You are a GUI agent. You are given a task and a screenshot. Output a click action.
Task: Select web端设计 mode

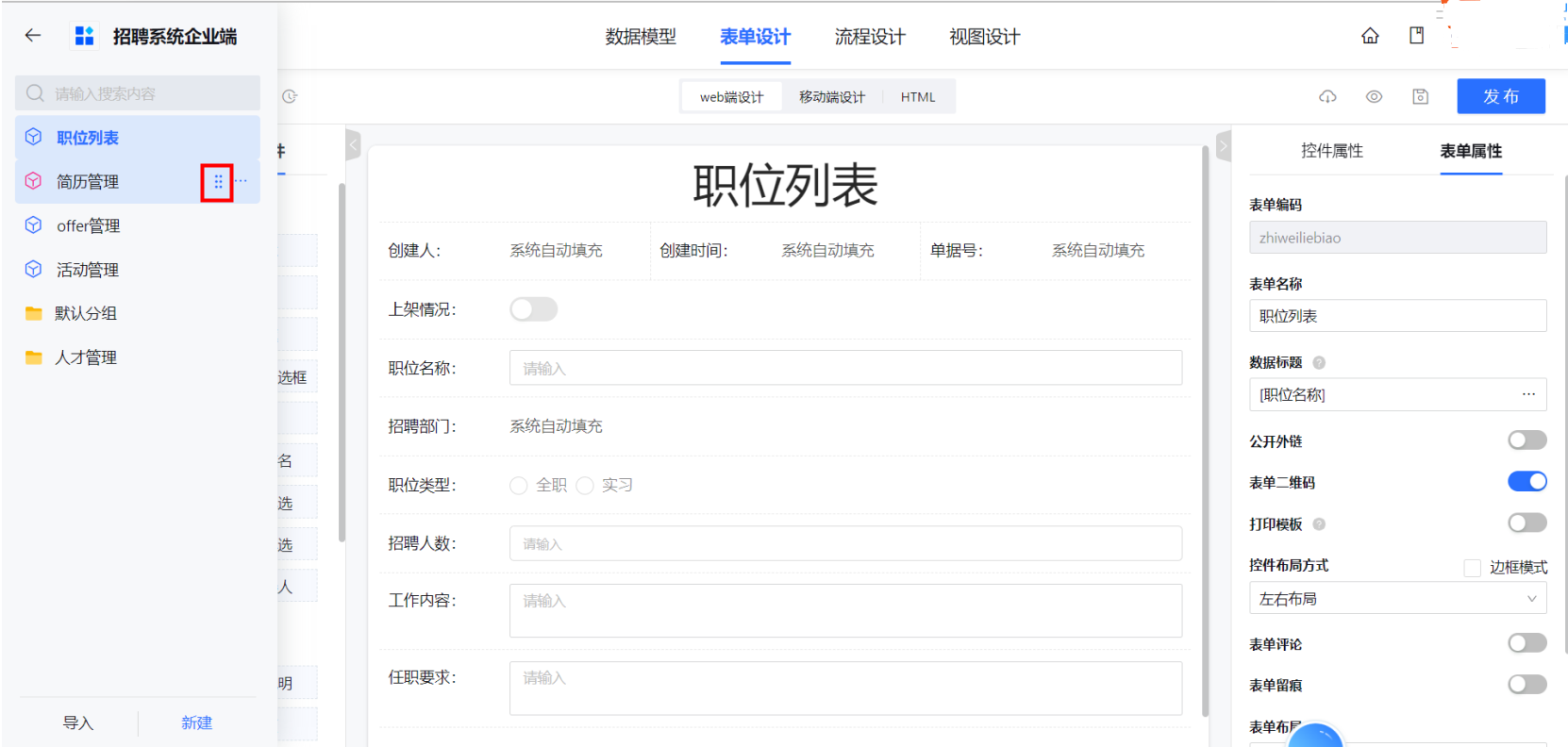[732, 97]
